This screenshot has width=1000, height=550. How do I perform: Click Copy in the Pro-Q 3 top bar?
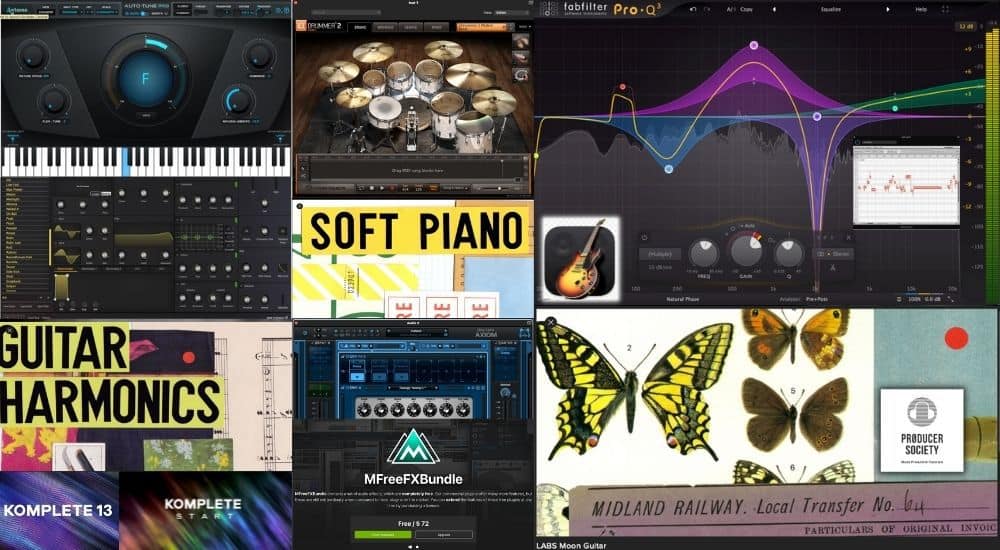point(746,10)
